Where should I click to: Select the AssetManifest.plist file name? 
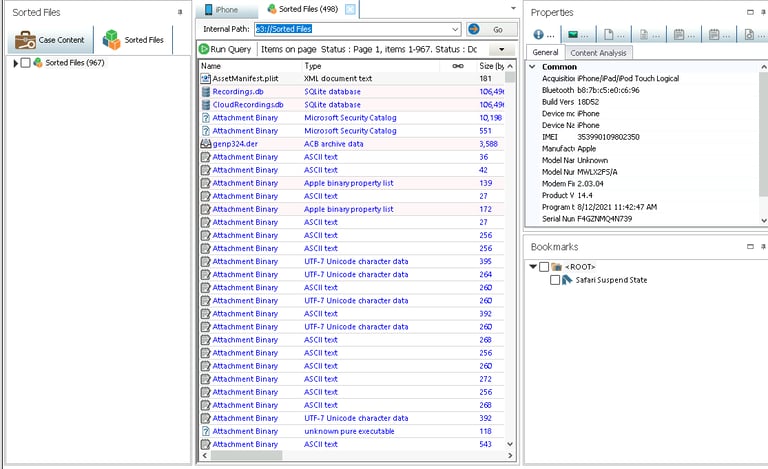point(245,78)
